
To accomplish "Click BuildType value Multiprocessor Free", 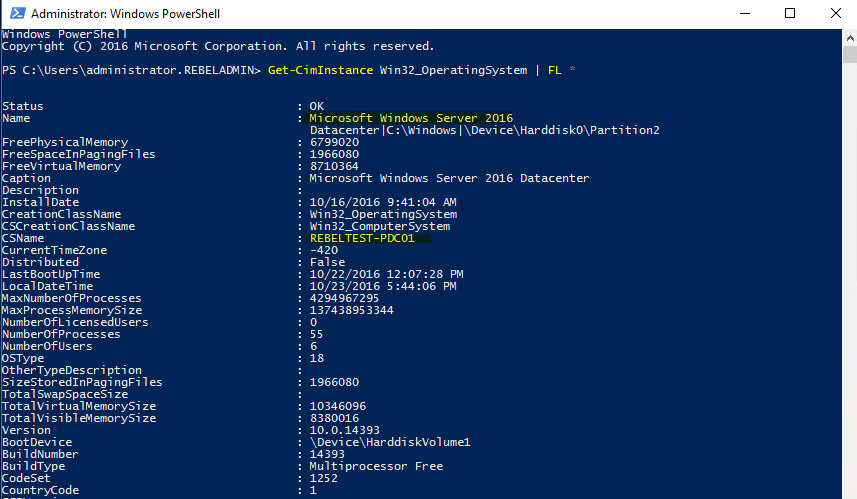I will (377, 467).
